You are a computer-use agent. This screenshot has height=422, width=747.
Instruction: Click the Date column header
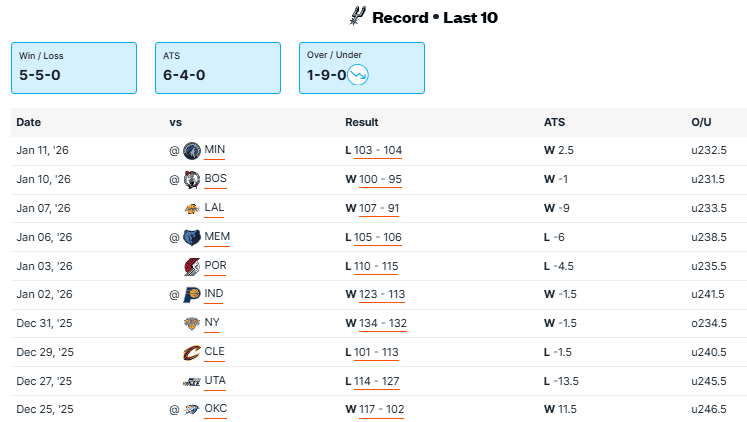tap(29, 122)
